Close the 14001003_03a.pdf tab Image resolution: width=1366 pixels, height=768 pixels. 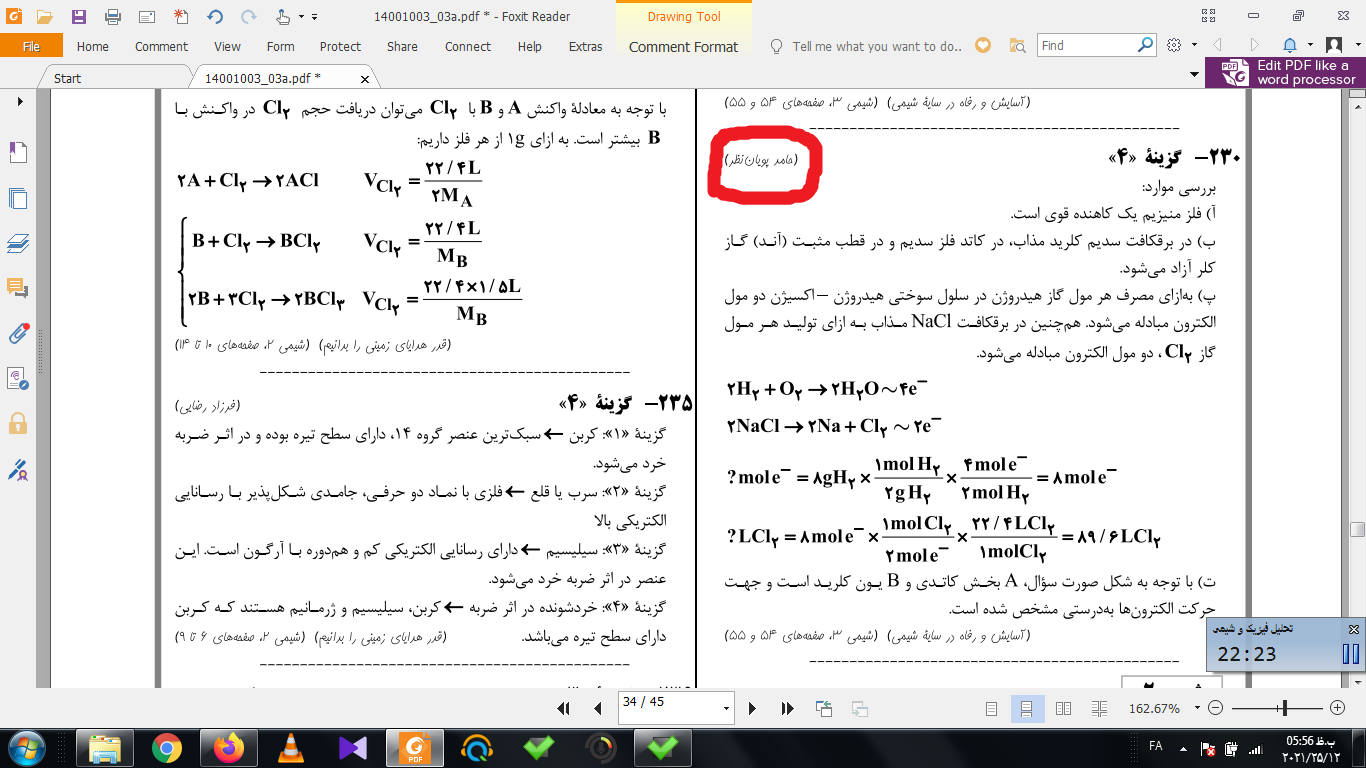[364, 78]
